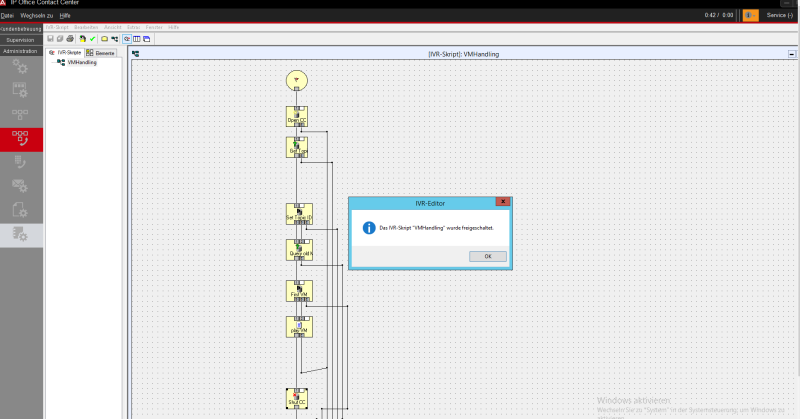Select the Administration sidebar section
800x419 pixels.
point(21,51)
